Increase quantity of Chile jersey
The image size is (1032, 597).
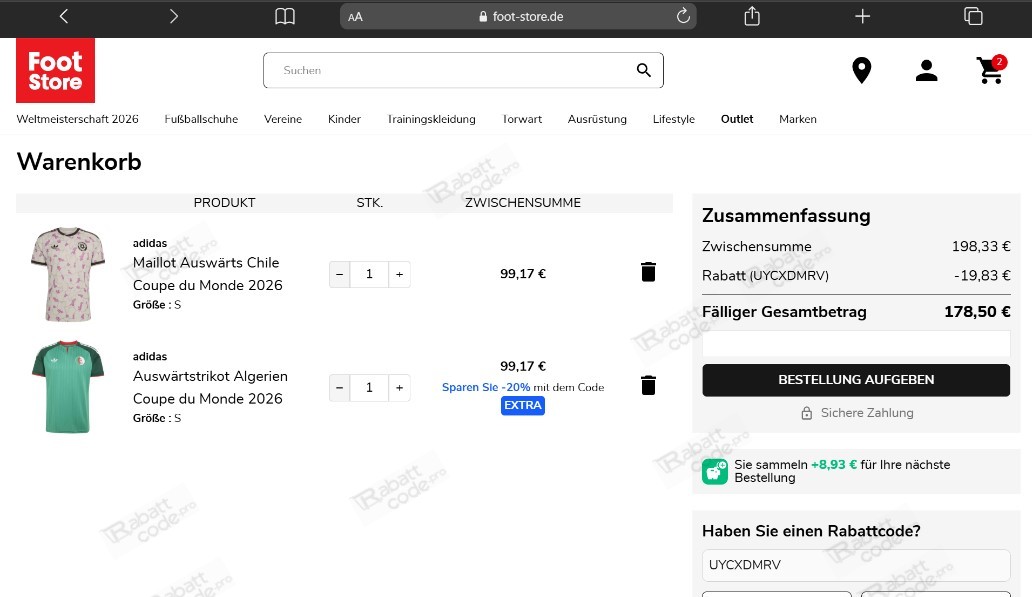click(400, 274)
